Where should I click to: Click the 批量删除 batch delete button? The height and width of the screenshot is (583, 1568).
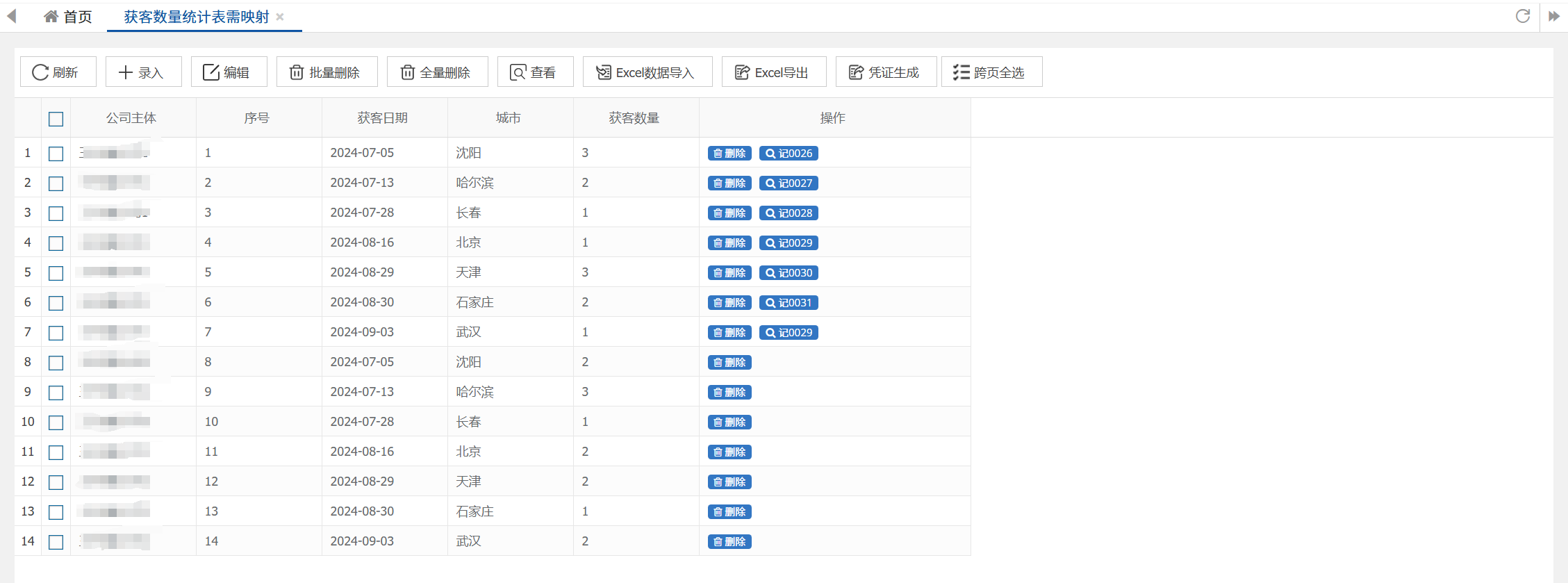pos(327,72)
